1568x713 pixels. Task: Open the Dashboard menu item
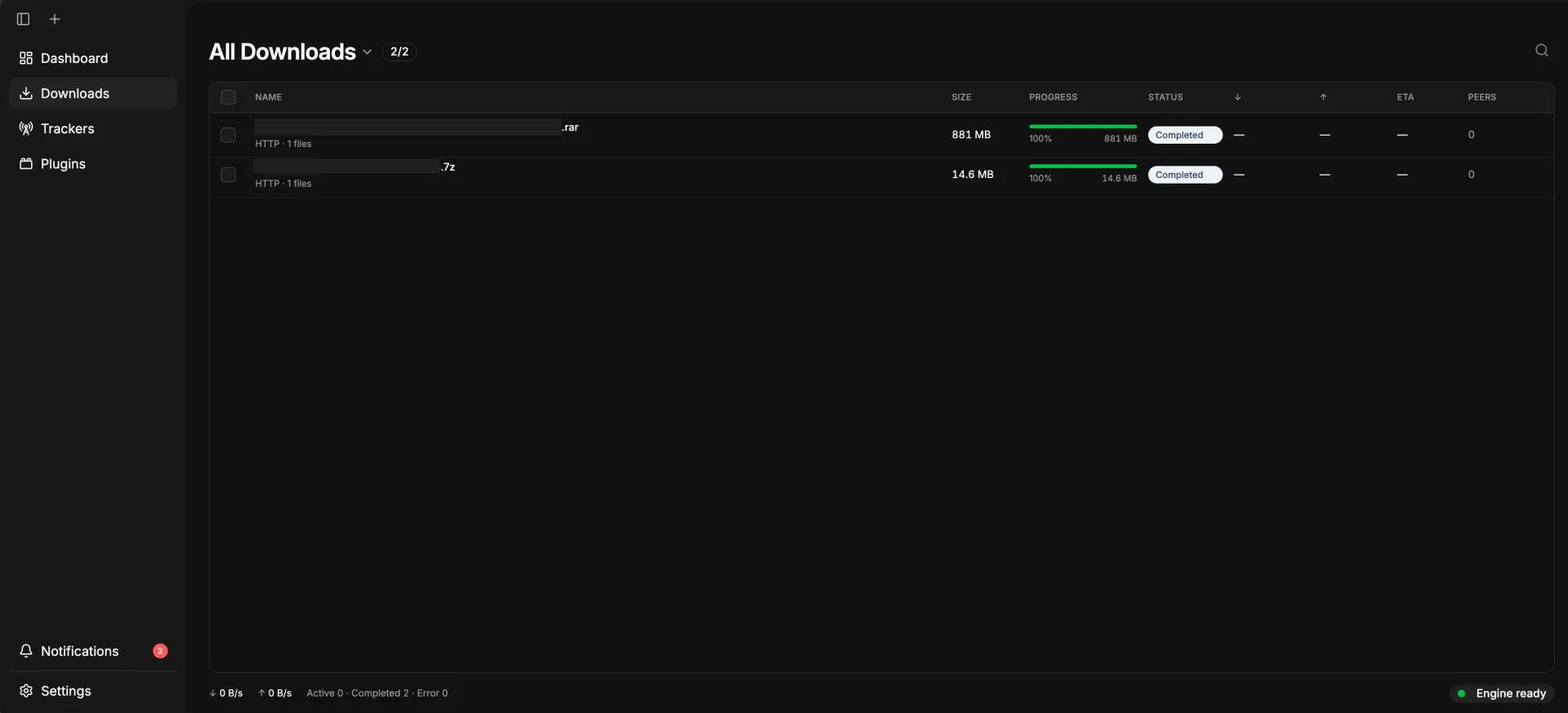93,58
